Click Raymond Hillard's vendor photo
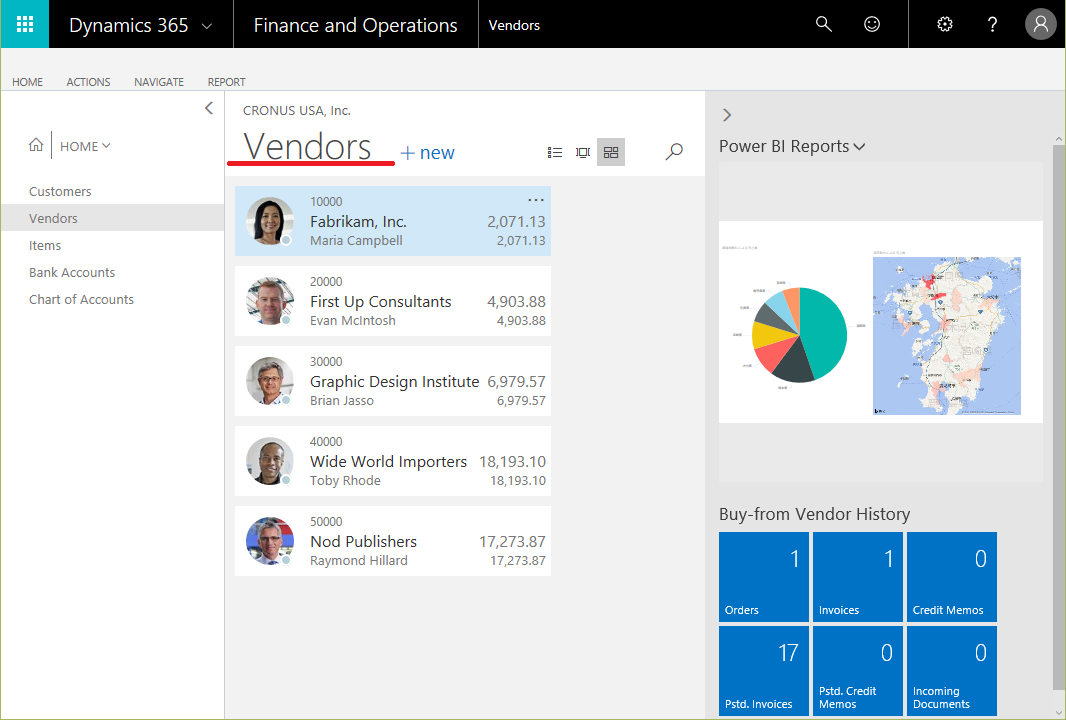The width and height of the screenshot is (1066, 721). pos(270,542)
